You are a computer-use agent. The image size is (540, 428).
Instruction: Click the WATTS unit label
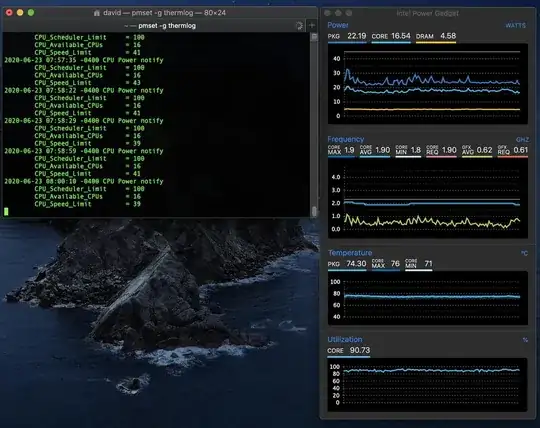pos(515,25)
